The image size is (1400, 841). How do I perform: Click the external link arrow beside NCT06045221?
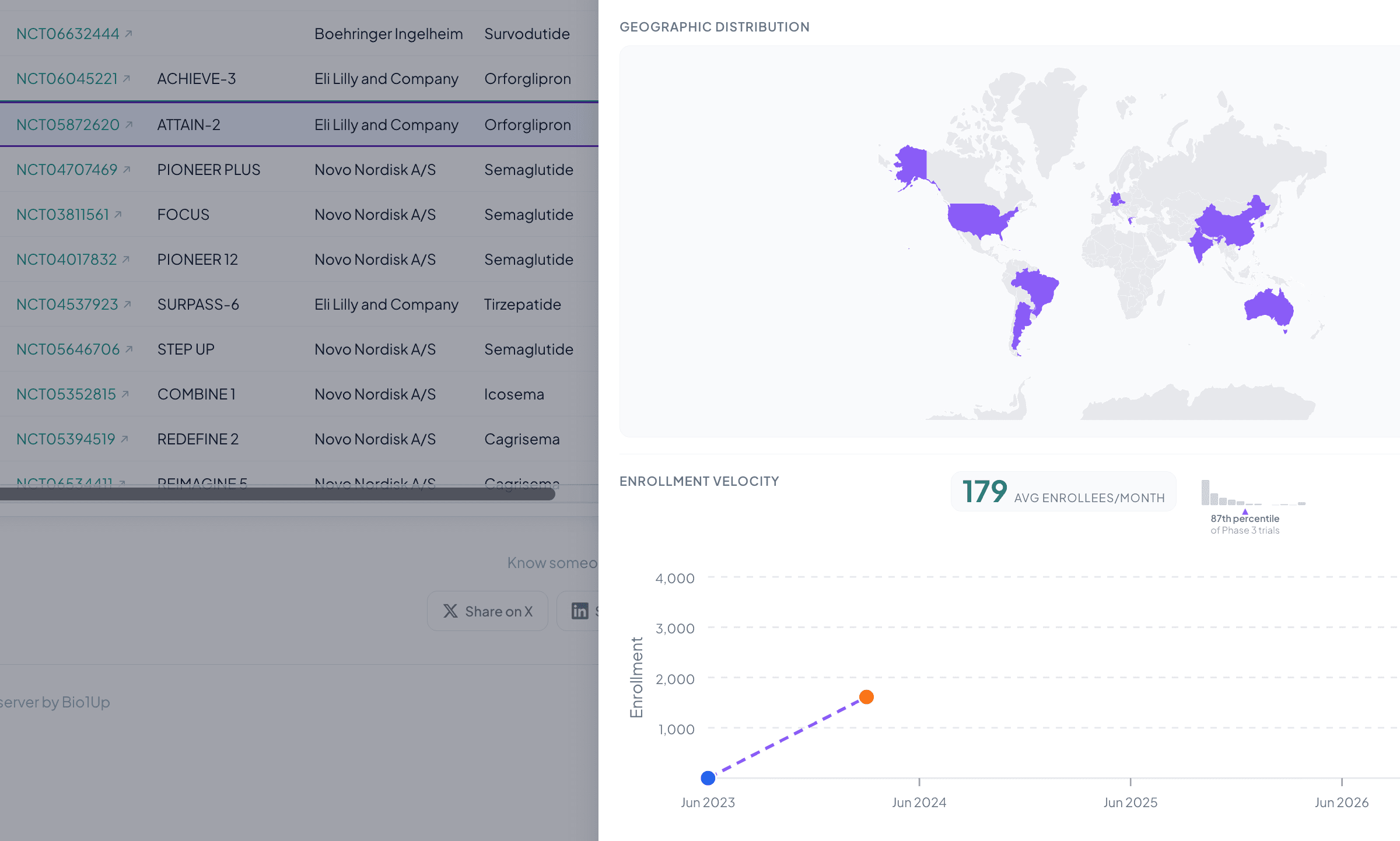coord(127,79)
